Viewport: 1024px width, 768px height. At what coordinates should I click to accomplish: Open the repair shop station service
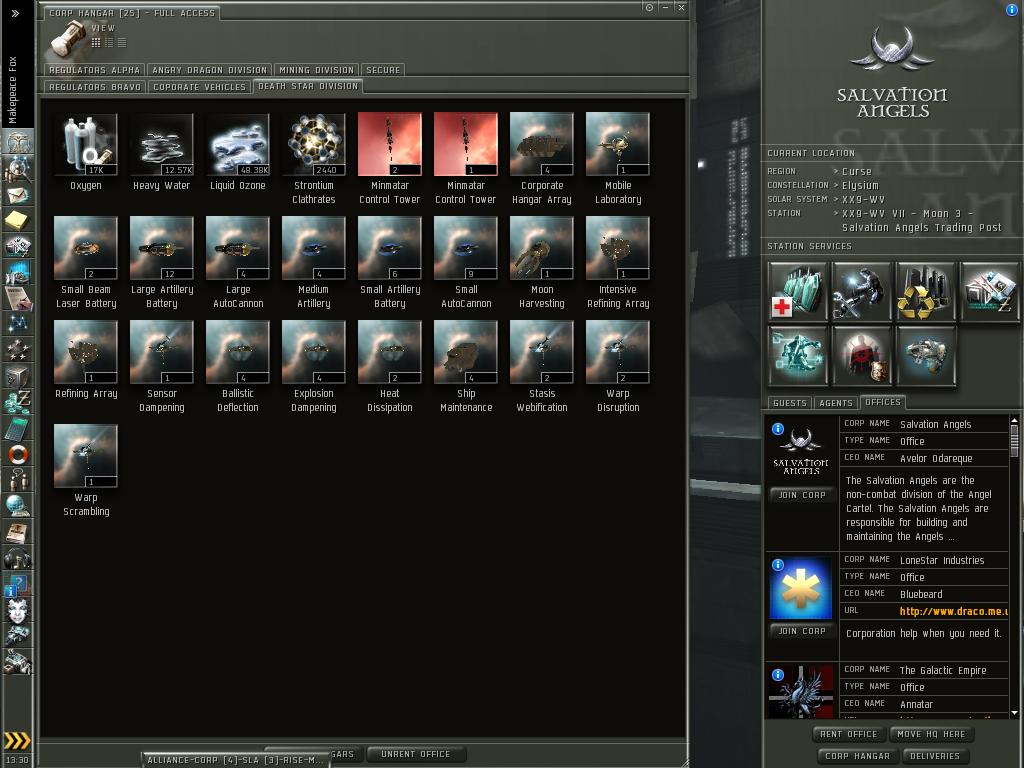[x=861, y=291]
